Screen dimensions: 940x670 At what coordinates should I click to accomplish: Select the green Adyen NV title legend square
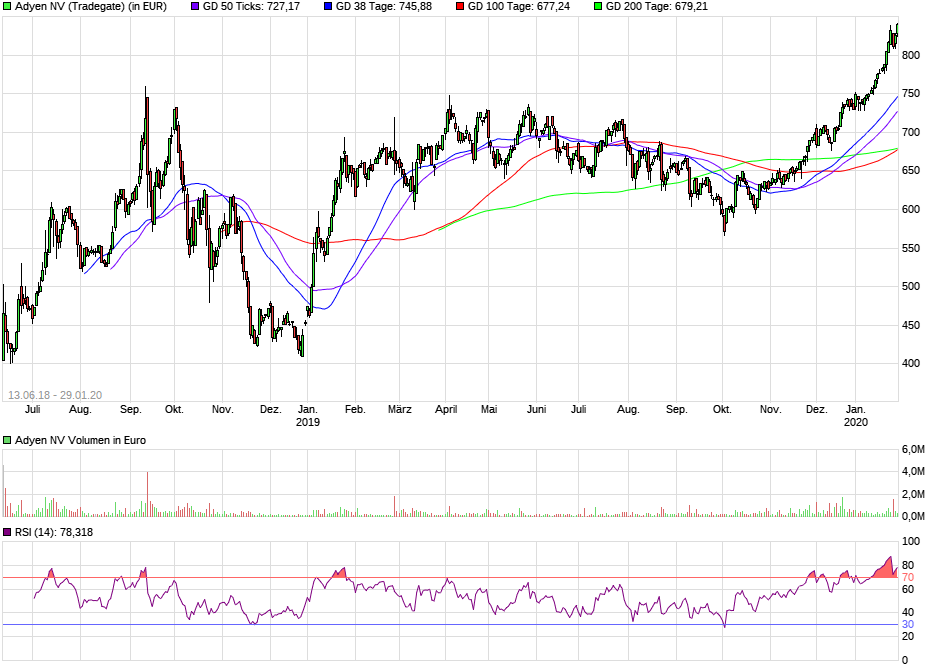[x=7, y=7]
